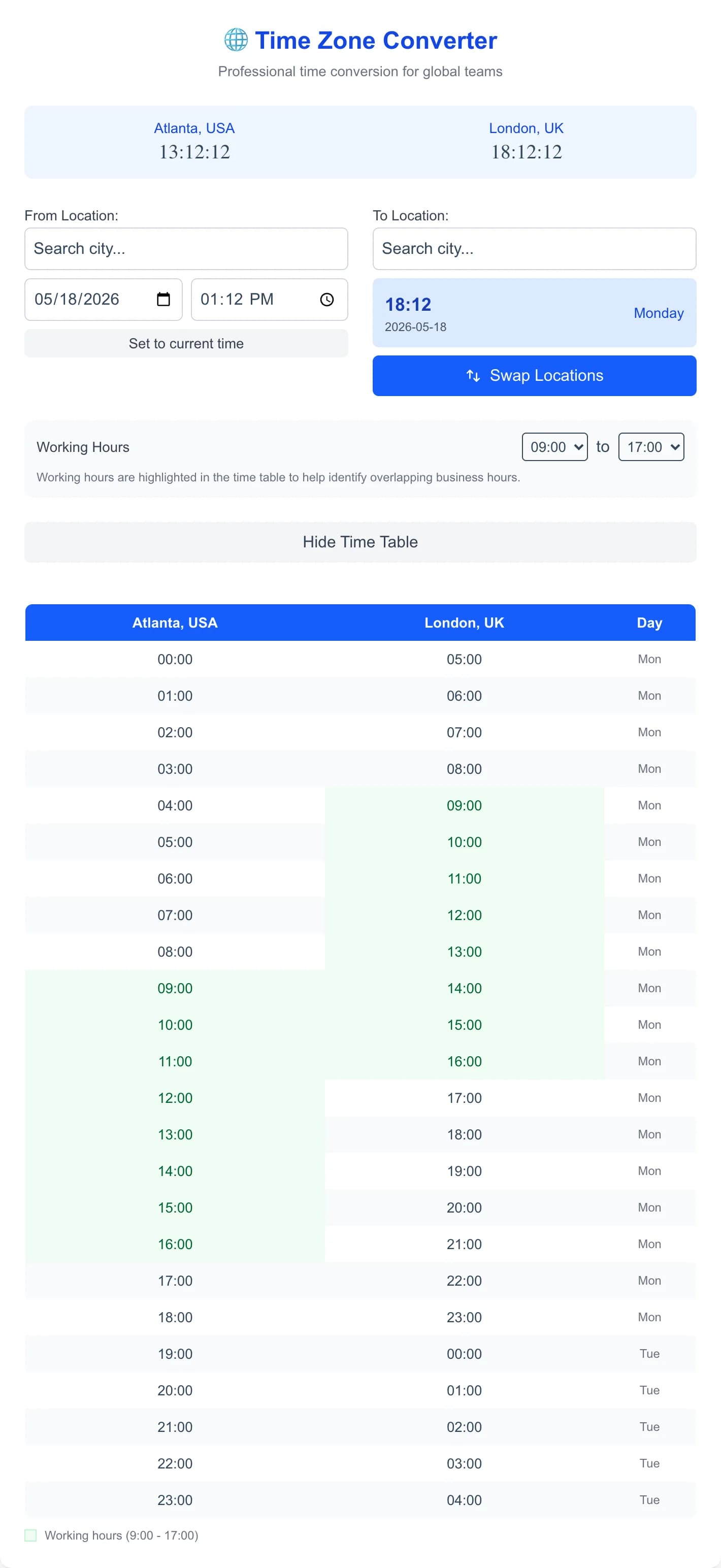This screenshot has width=721, height=1568.
Task: Click Atlanta, USA table column header
Action: [175, 623]
